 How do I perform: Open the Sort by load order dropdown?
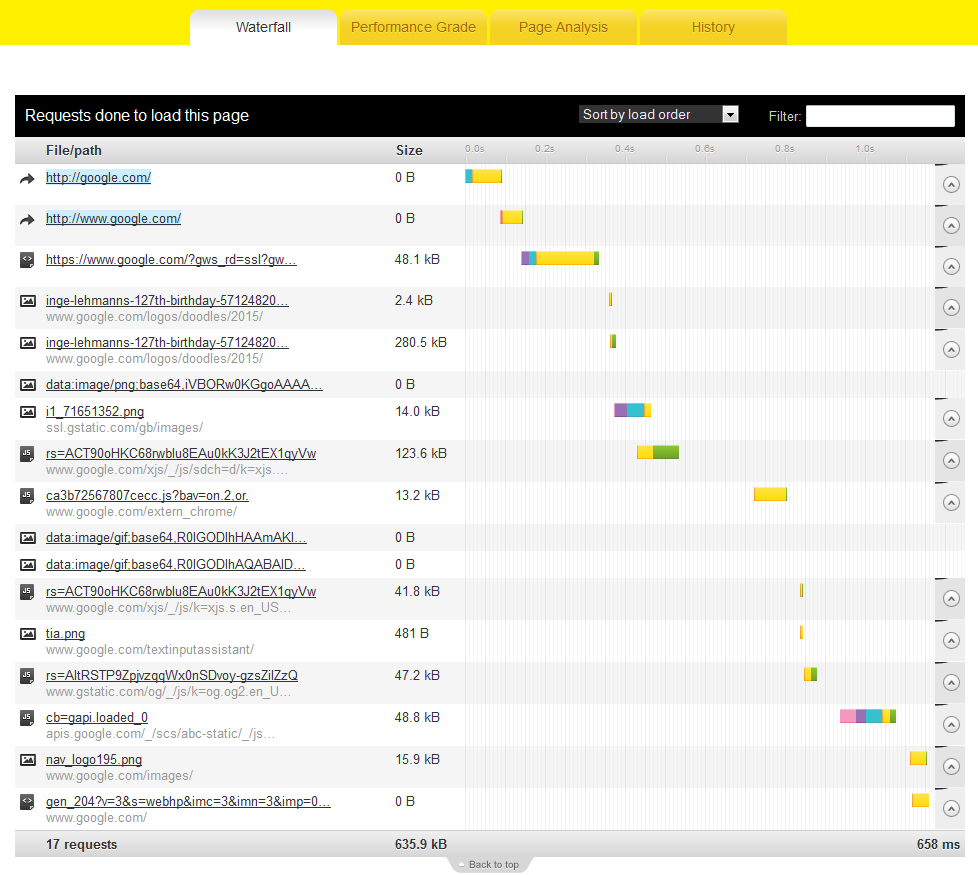tap(658, 115)
